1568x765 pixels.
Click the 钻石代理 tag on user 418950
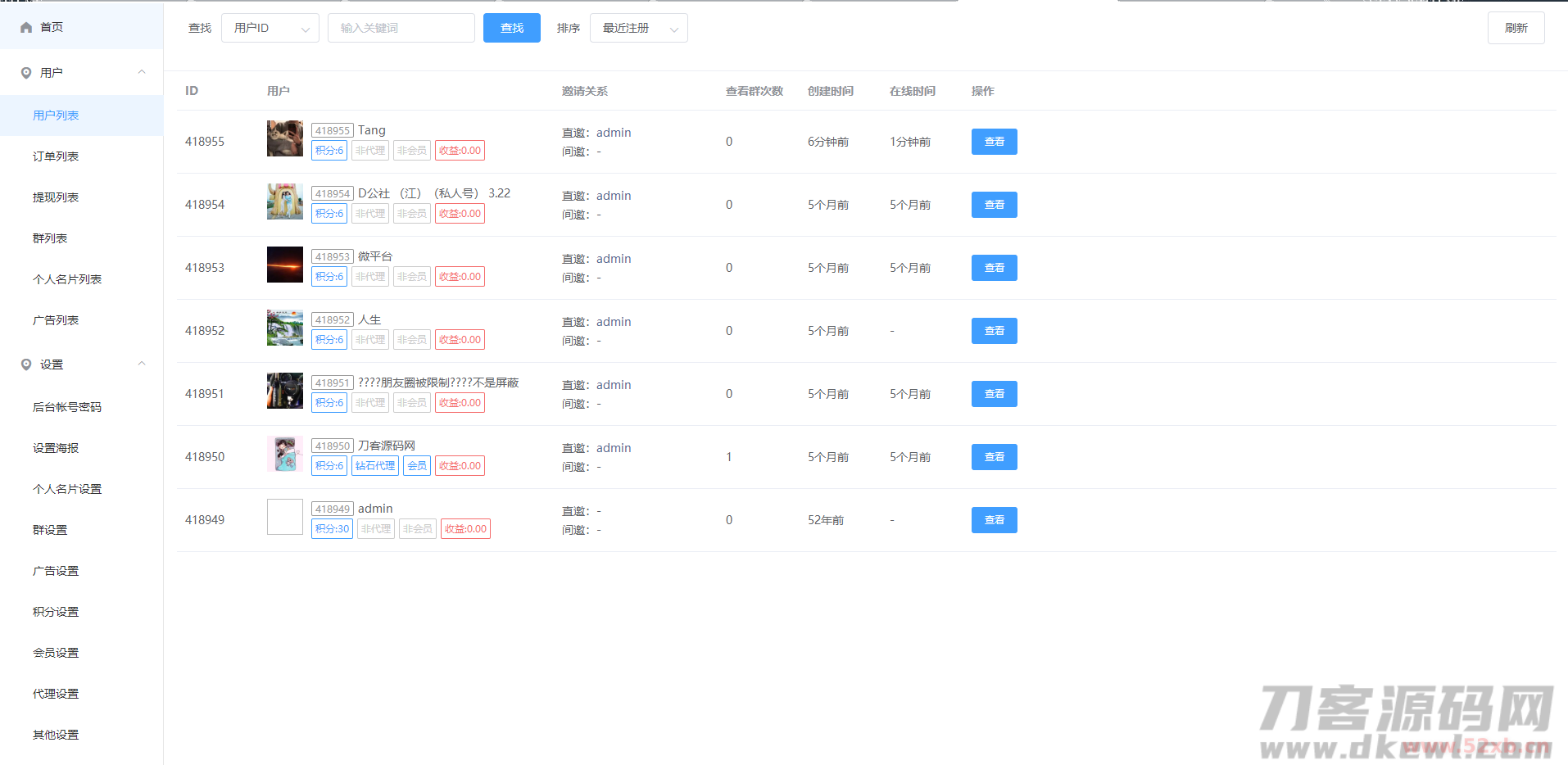pyautogui.click(x=375, y=466)
